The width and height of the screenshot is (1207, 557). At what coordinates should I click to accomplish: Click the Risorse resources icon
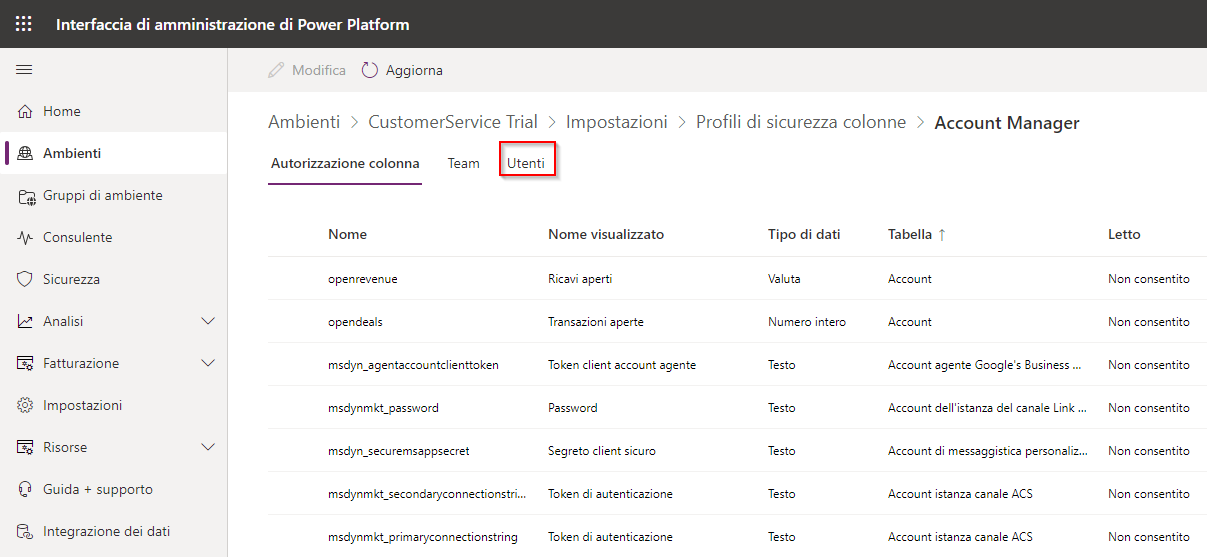point(25,447)
